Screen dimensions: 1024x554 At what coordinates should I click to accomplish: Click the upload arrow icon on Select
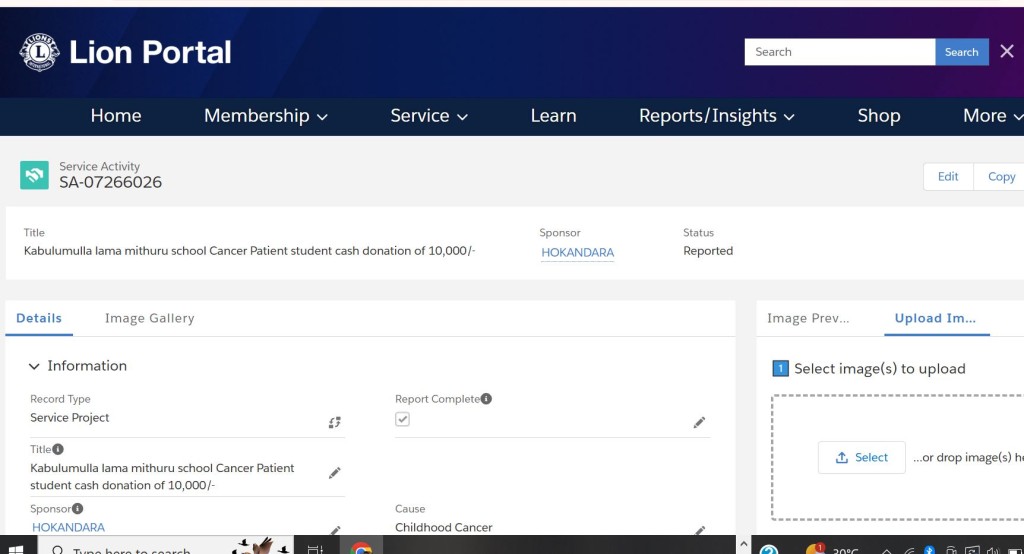tap(842, 457)
